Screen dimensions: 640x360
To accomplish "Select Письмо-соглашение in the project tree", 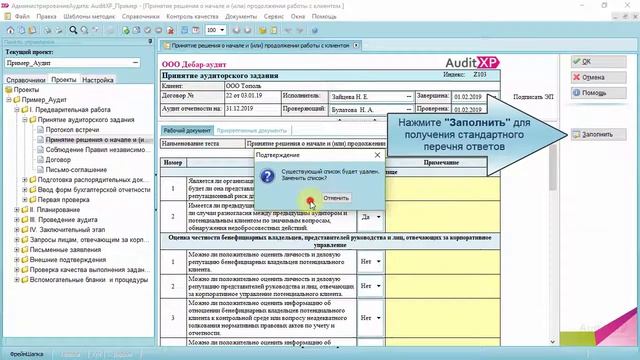I will [76, 170].
